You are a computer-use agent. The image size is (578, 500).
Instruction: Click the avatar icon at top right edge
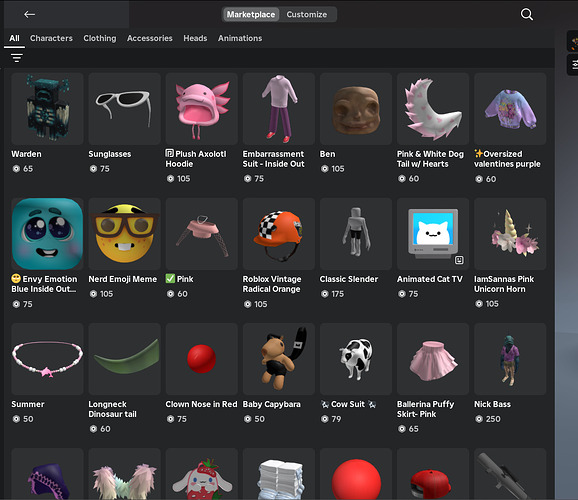pos(574,41)
